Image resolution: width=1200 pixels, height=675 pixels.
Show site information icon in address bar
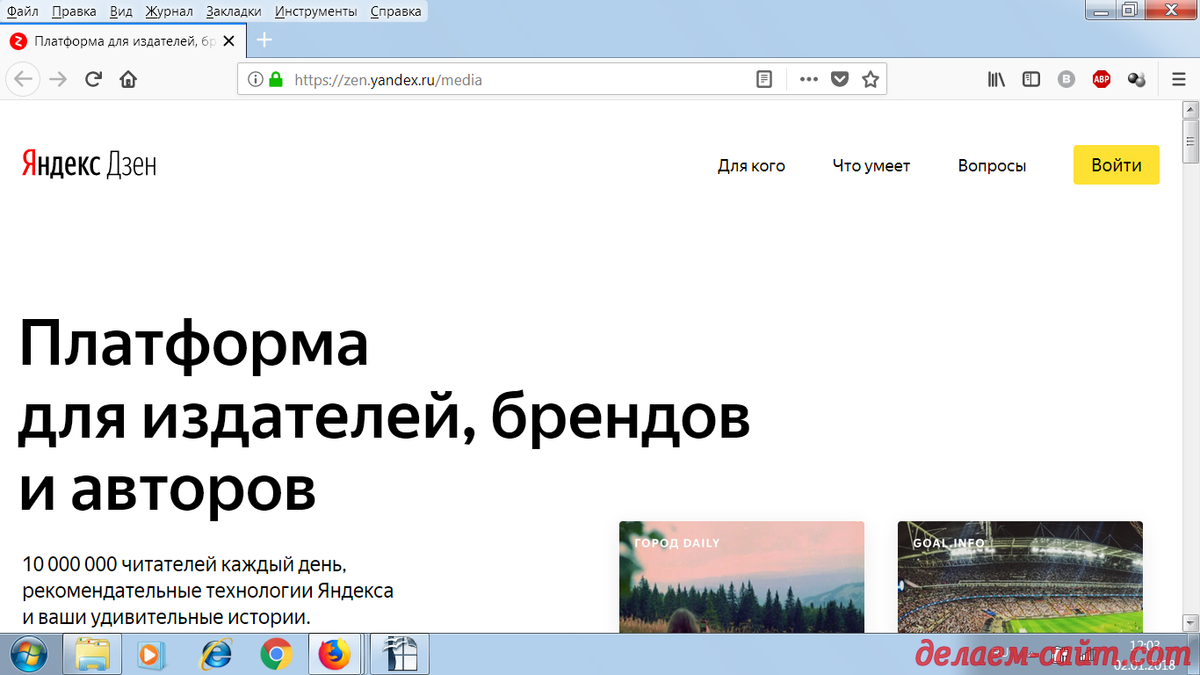254,80
